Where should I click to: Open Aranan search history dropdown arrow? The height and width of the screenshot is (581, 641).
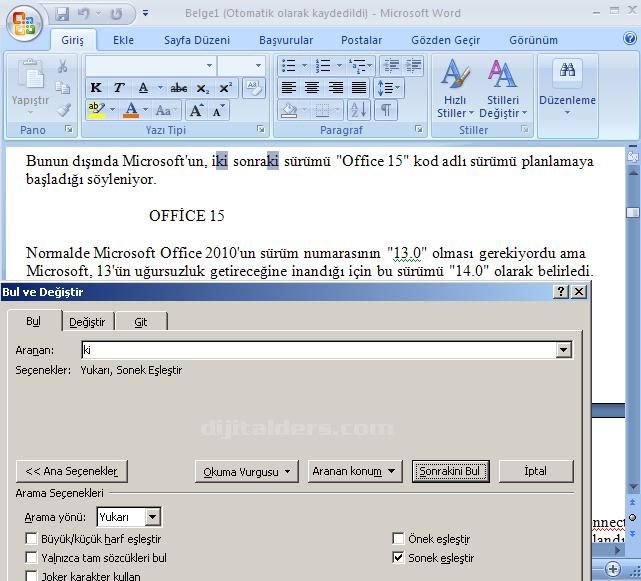(x=563, y=350)
